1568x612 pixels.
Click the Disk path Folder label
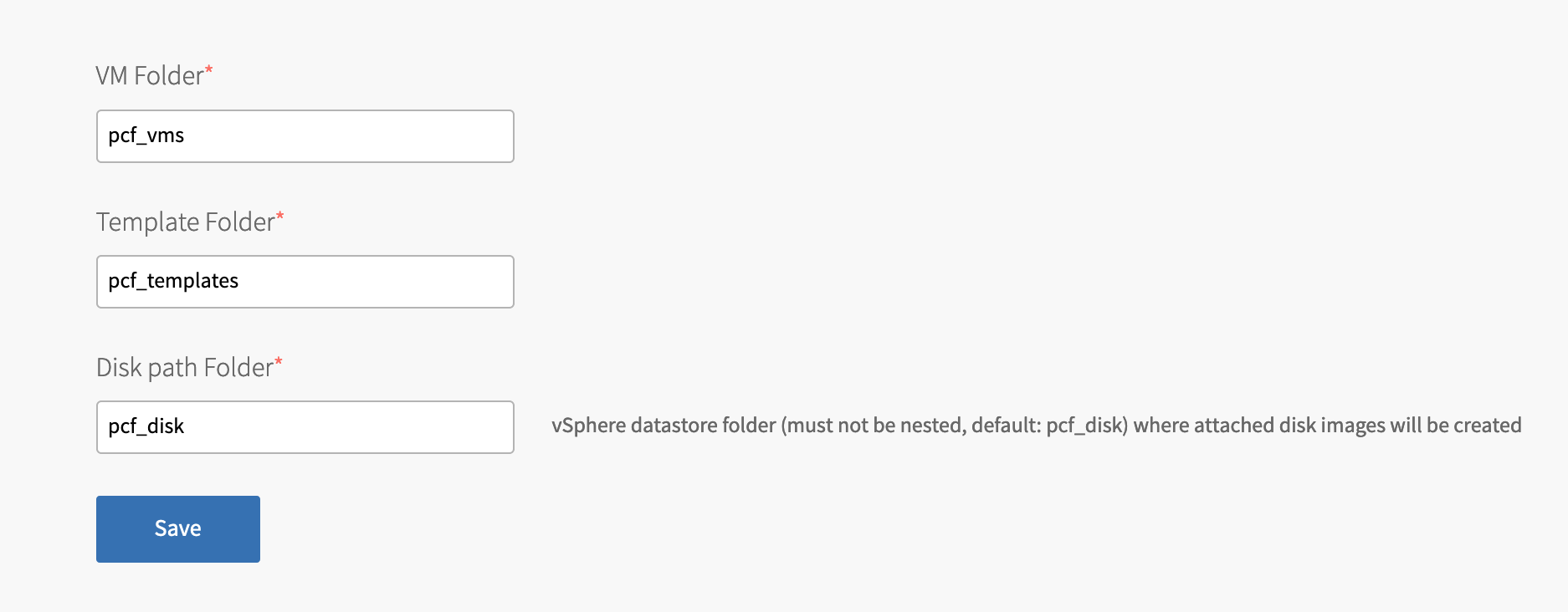(x=184, y=368)
